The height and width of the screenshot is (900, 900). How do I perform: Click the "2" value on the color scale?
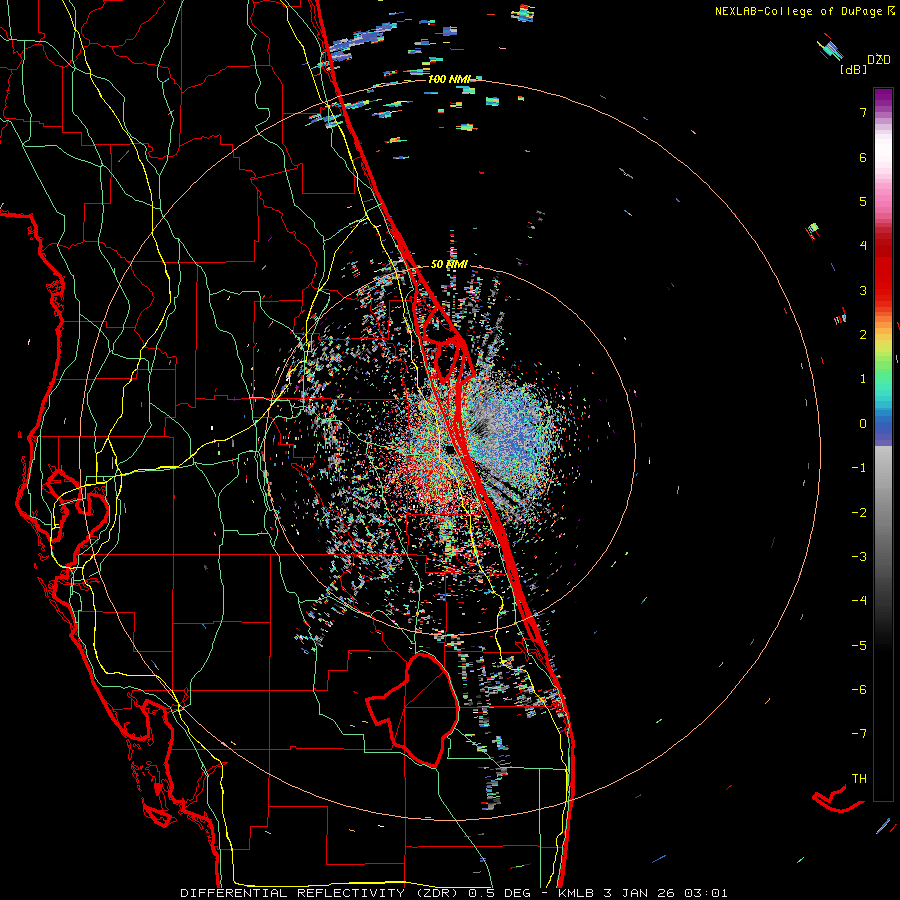click(863, 335)
